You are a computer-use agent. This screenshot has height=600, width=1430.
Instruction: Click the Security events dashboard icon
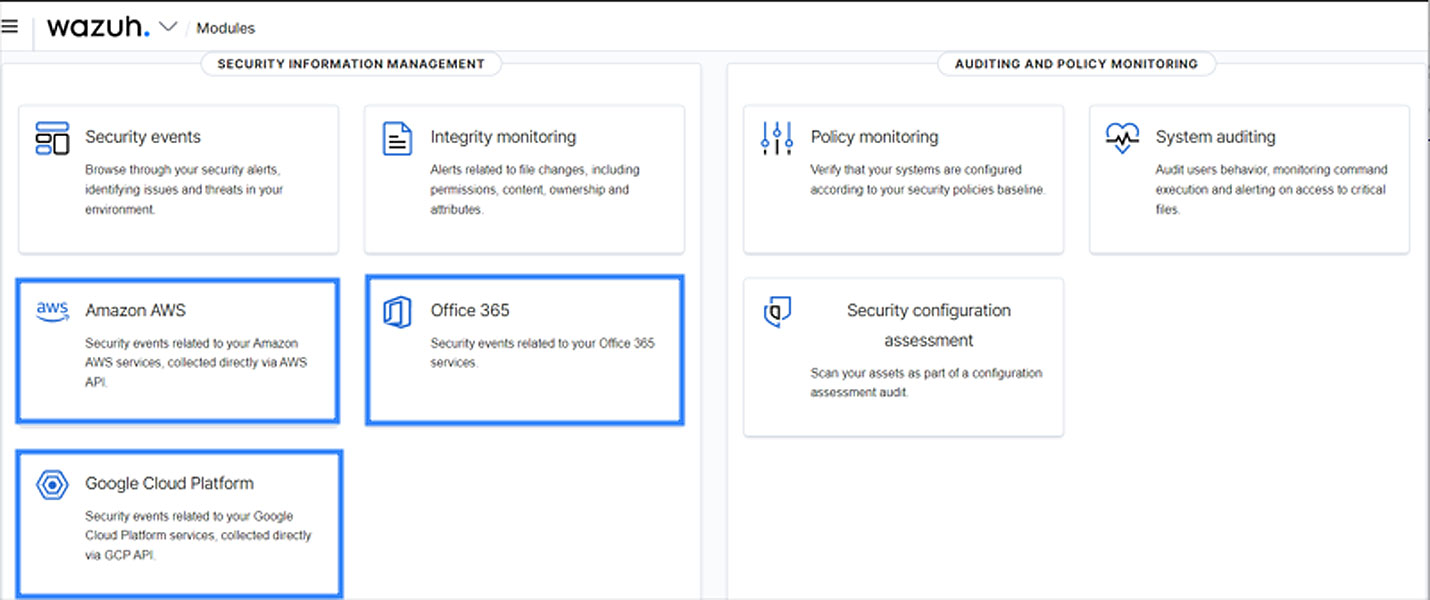[x=52, y=138]
